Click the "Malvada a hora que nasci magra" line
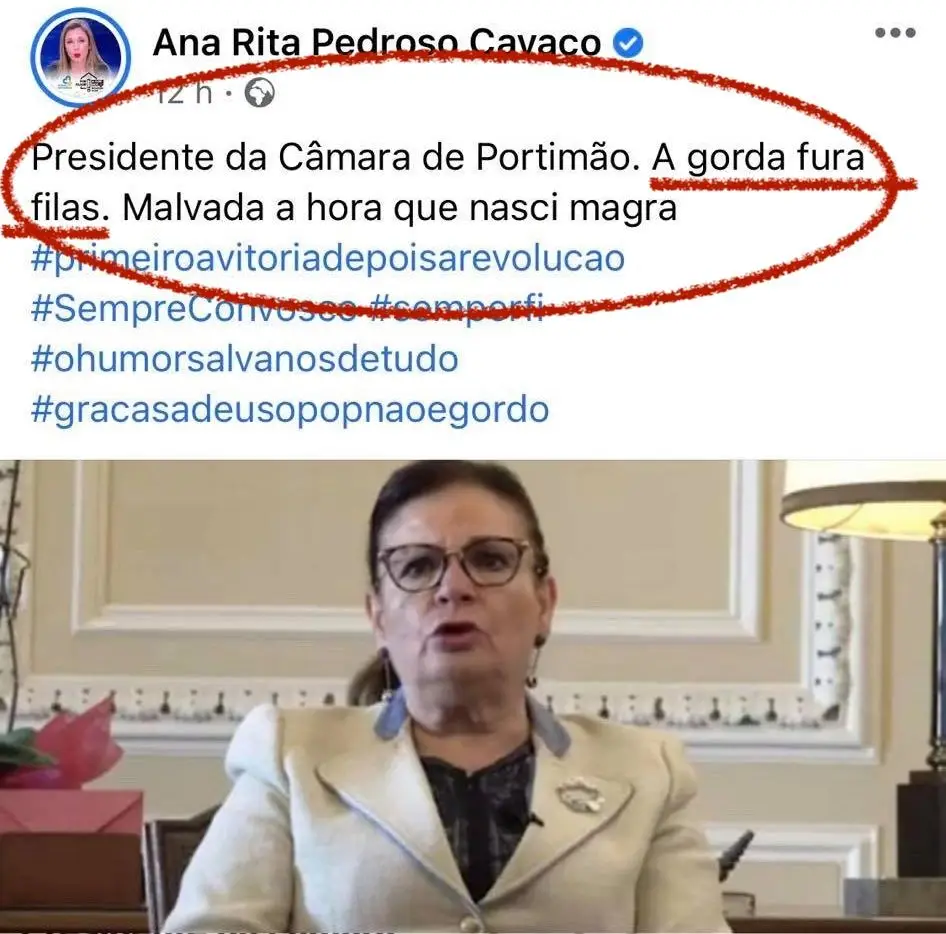946x934 pixels. click(399, 209)
